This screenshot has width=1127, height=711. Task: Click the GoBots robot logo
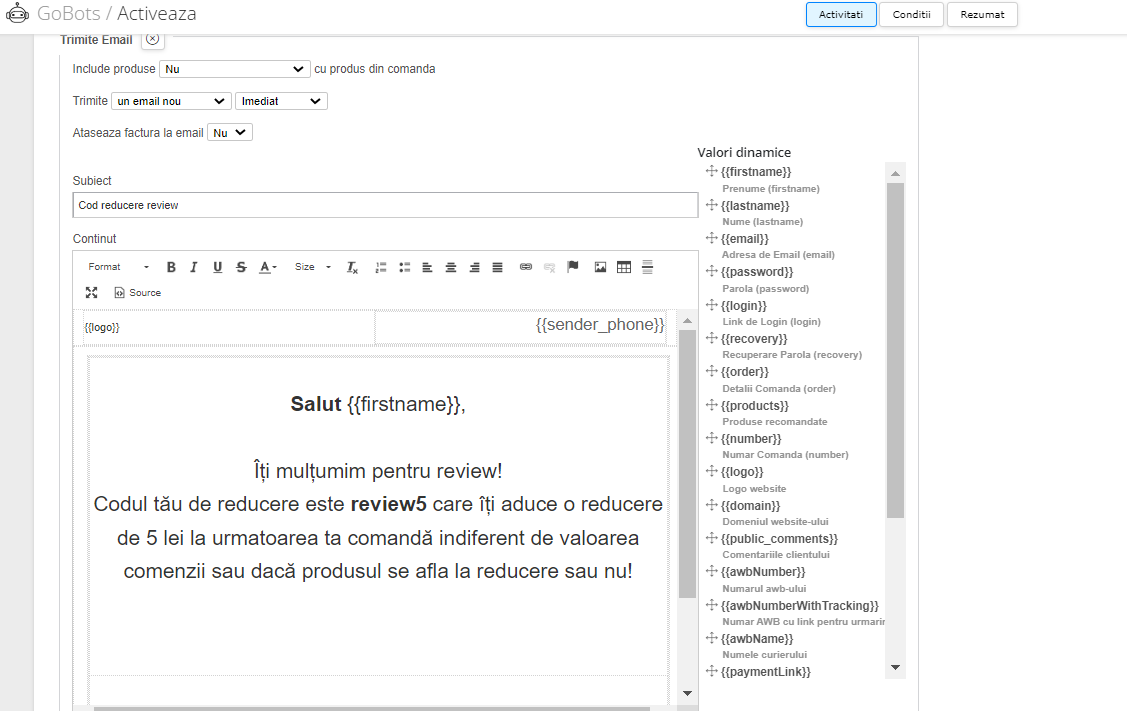pos(17,14)
